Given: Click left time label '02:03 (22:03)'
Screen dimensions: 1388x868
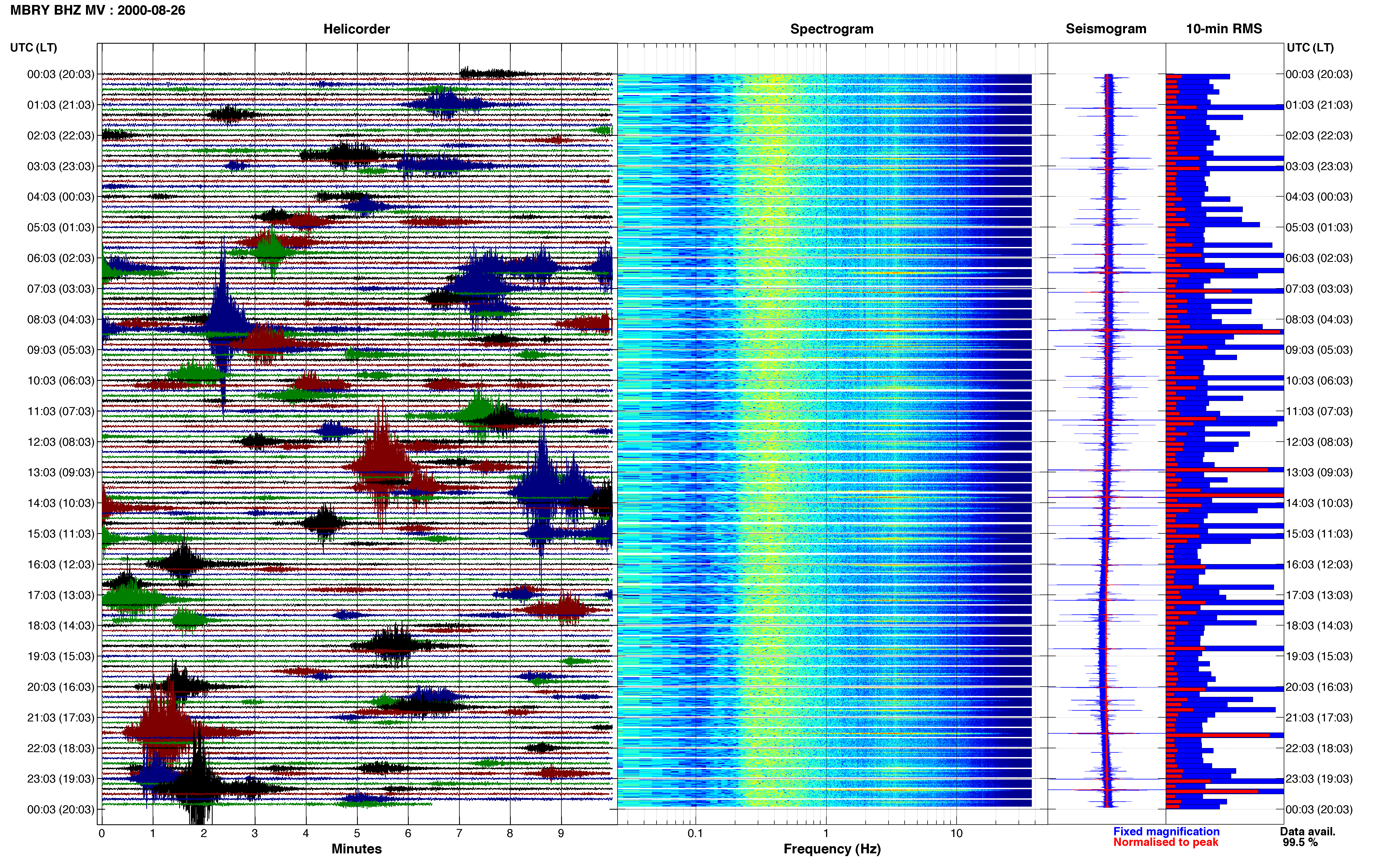Looking at the screenshot, I should click(60, 135).
